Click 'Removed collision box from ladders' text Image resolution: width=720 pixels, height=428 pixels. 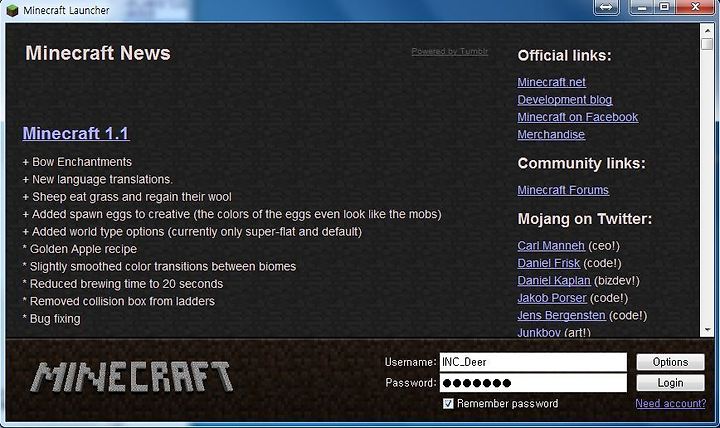(122, 302)
